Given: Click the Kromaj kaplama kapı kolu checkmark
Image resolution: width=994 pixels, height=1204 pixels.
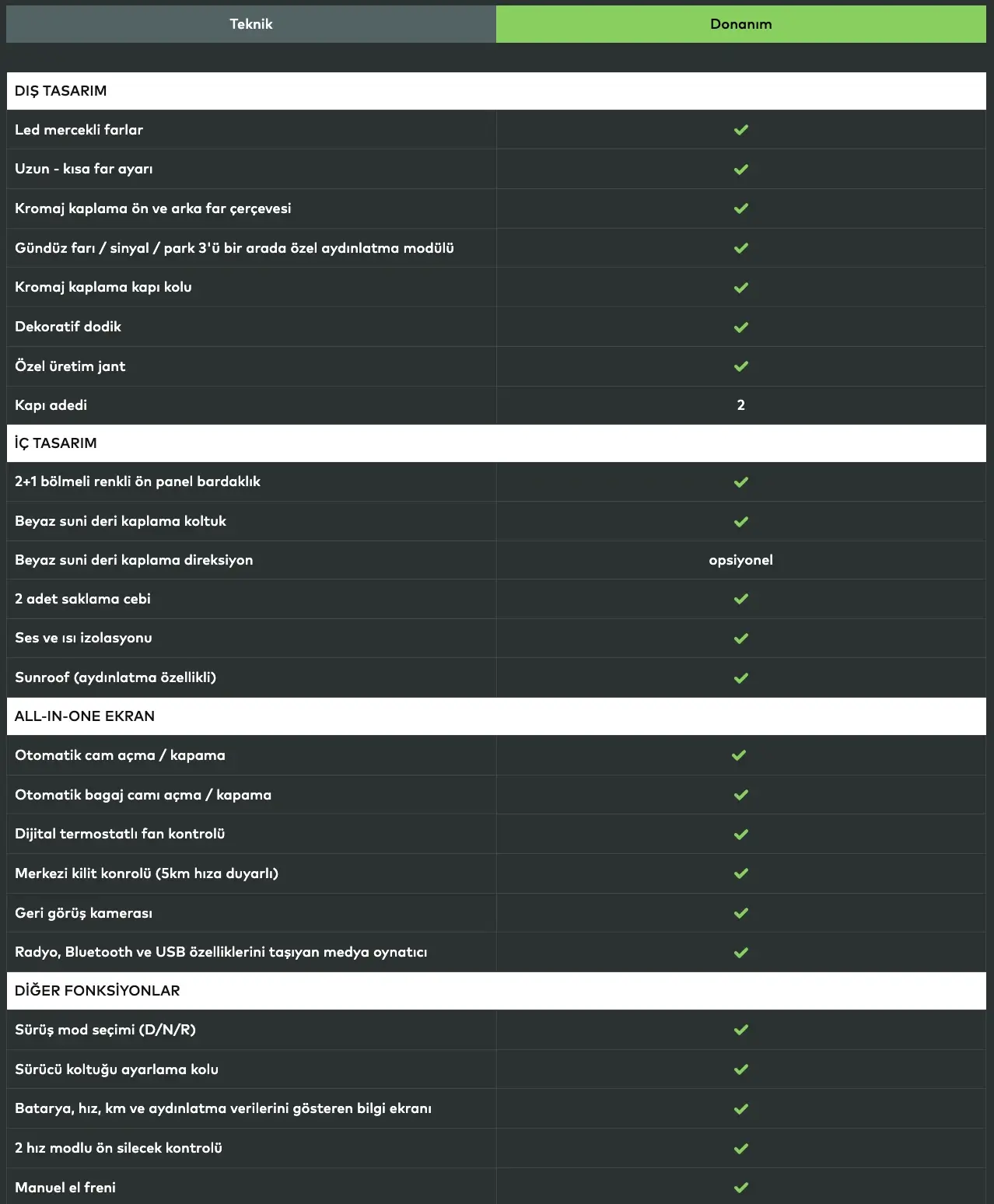Looking at the screenshot, I should (741, 288).
